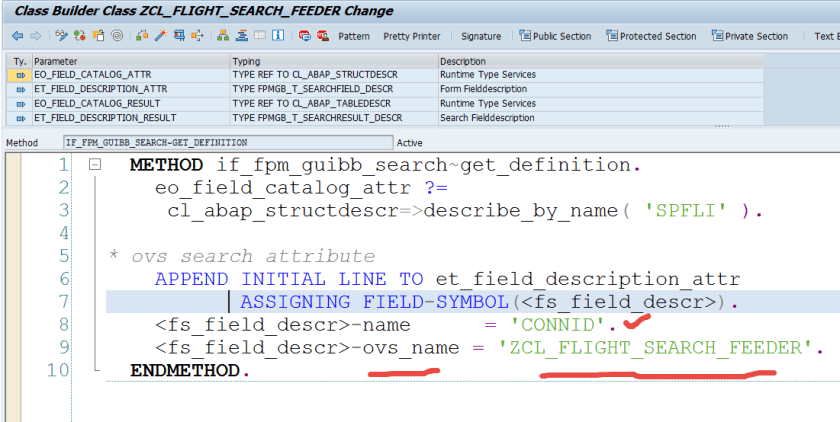Show the object list hierarchy icon
Viewport: 840px width, 422px height.
click(223, 36)
